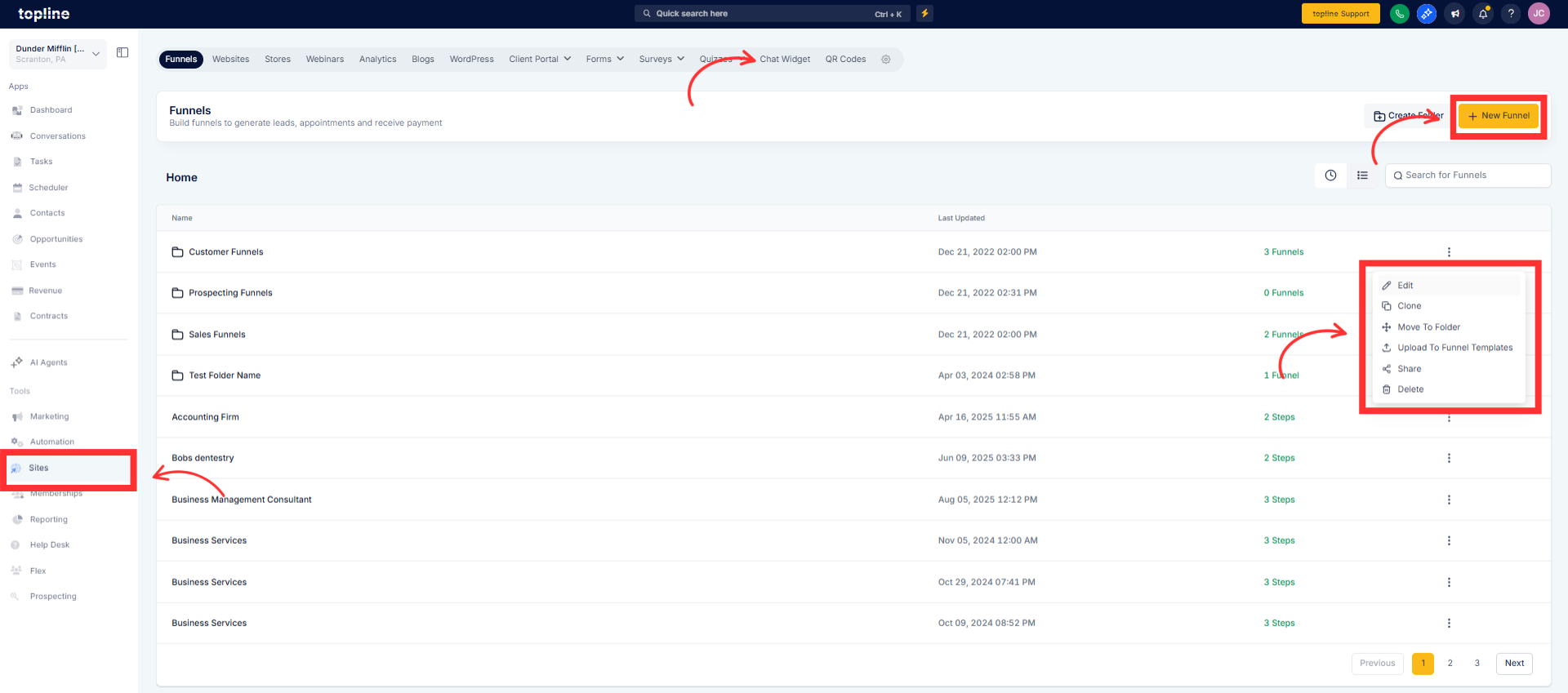The image size is (1568, 693).
Task: Click the help question mark icon
Action: point(1511,14)
